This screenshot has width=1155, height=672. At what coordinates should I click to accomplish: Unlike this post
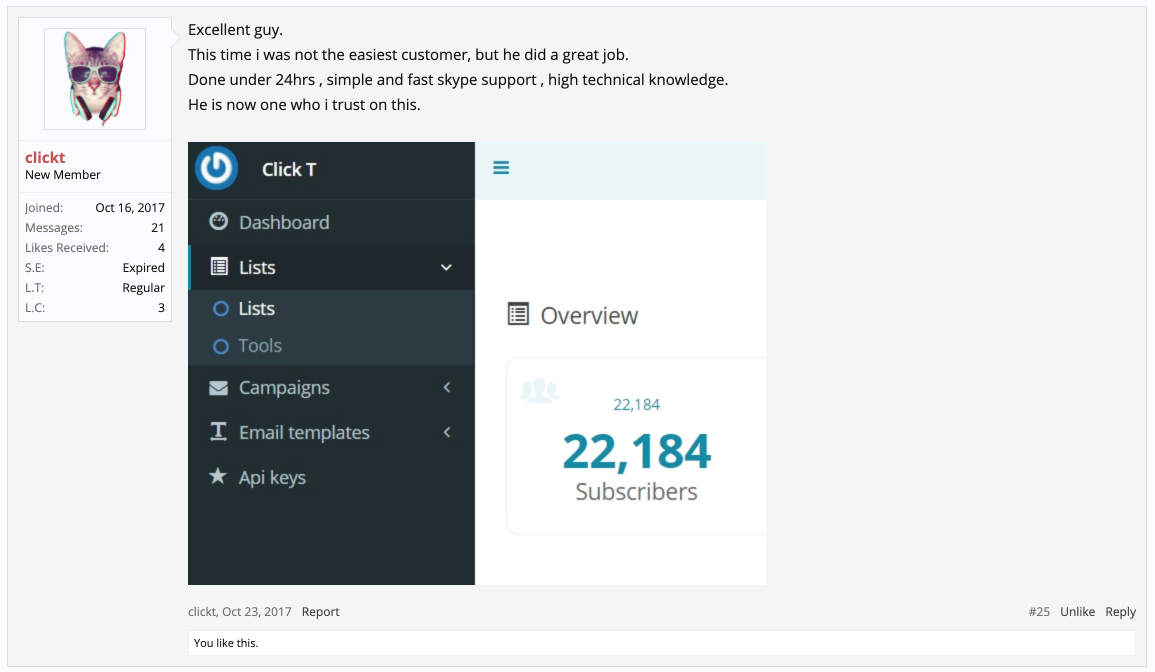point(1078,612)
